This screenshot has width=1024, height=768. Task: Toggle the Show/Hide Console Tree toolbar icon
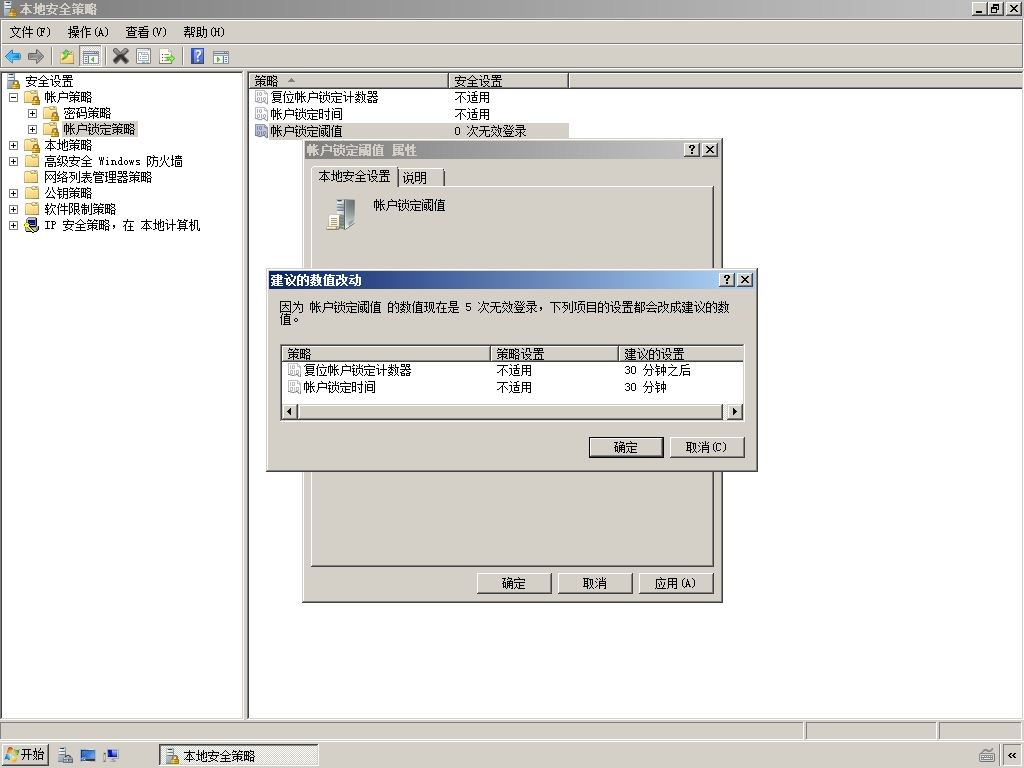coord(90,57)
